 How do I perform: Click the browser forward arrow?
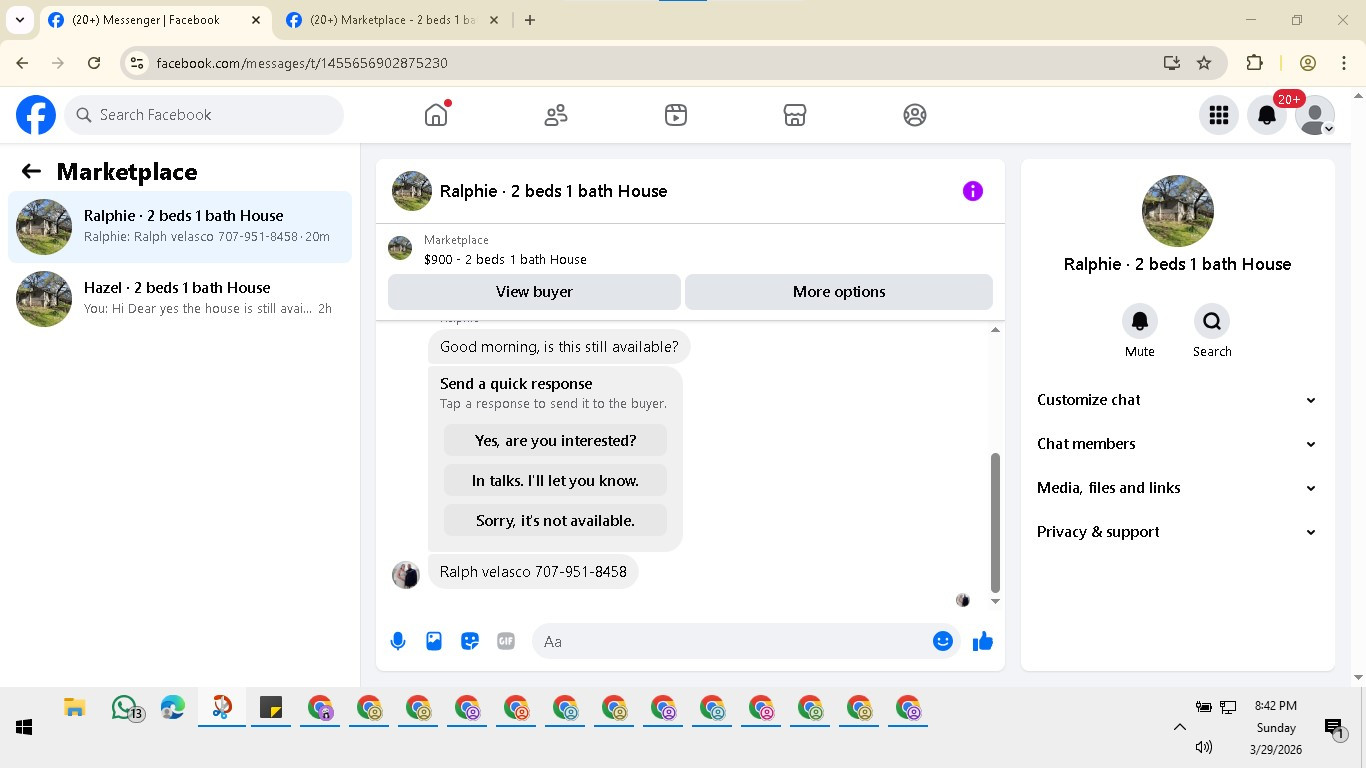click(x=58, y=63)
